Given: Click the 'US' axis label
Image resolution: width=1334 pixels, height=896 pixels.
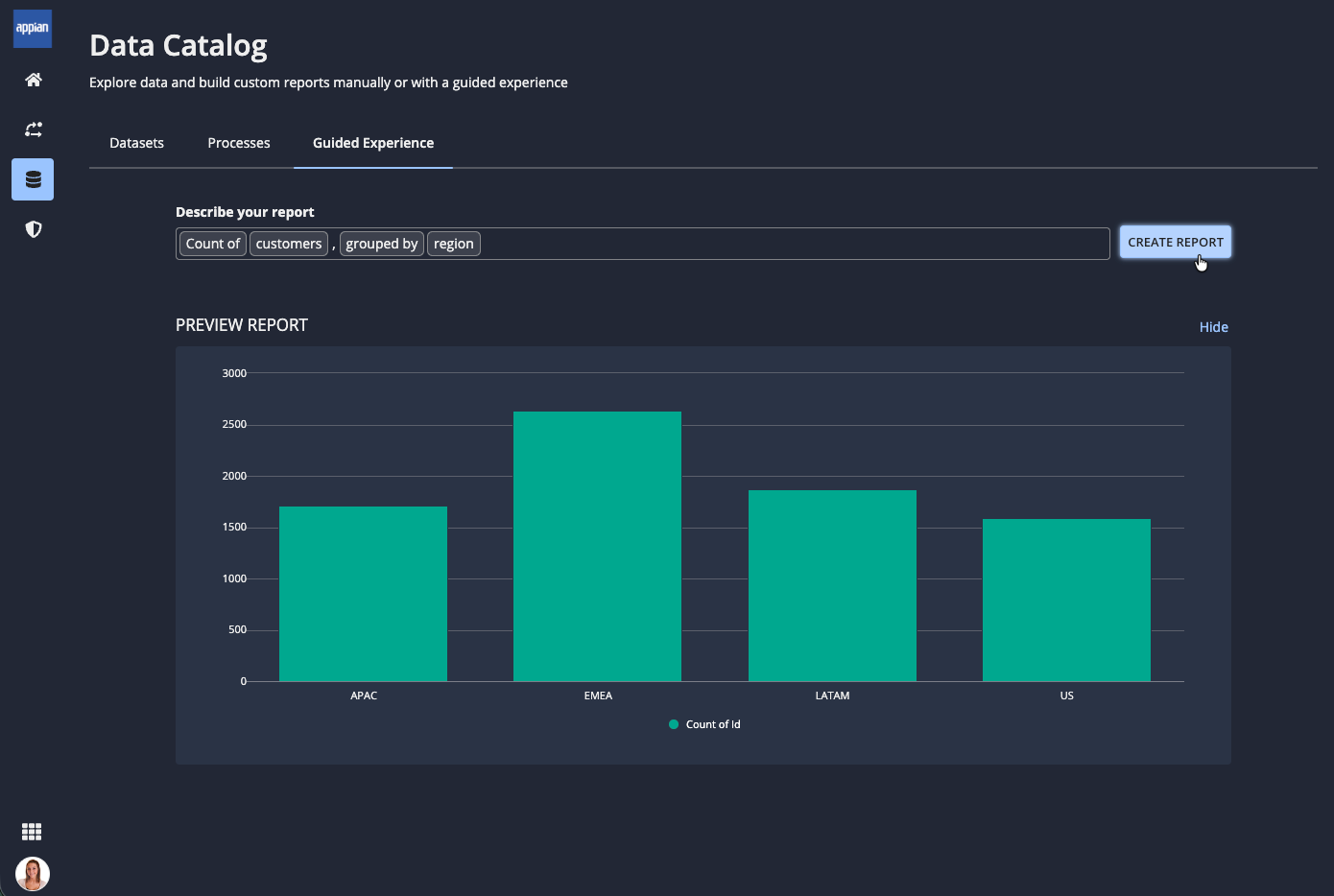Looking at the screenshot, I should 1066,696.
